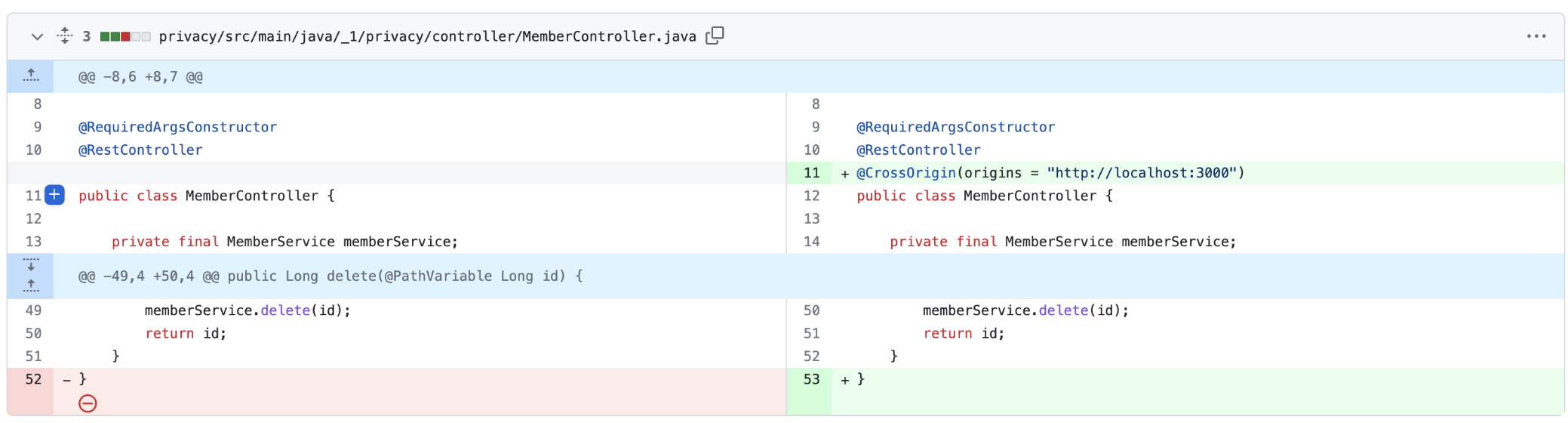
Task: Click the @@ -8,6 +8,7 @@ hunk header
Action: (x=140, y=77)
